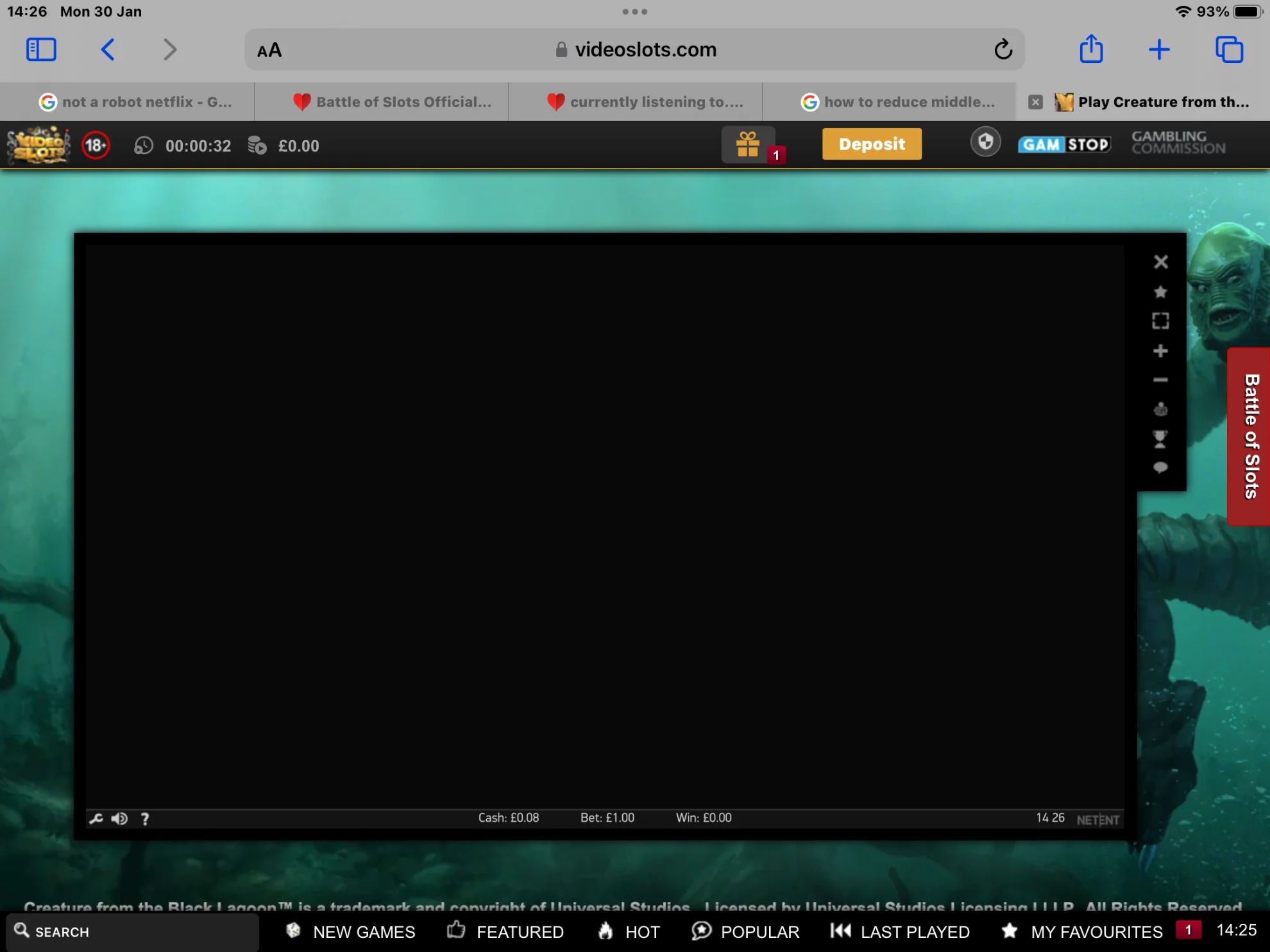Screen dimensions: 1270x952
Task: Click the money bag icon in the game sidebar
Action: coord(1160,409)
